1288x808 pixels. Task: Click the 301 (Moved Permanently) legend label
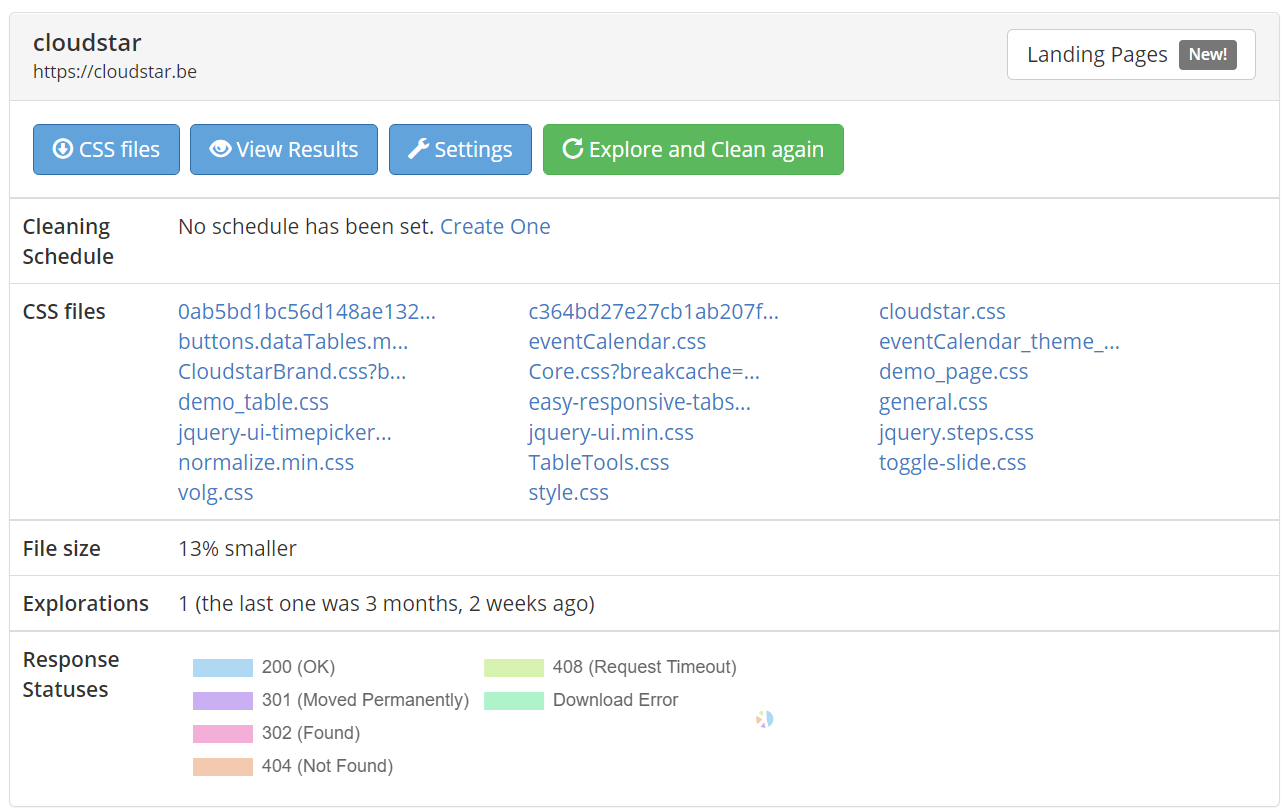365,700
